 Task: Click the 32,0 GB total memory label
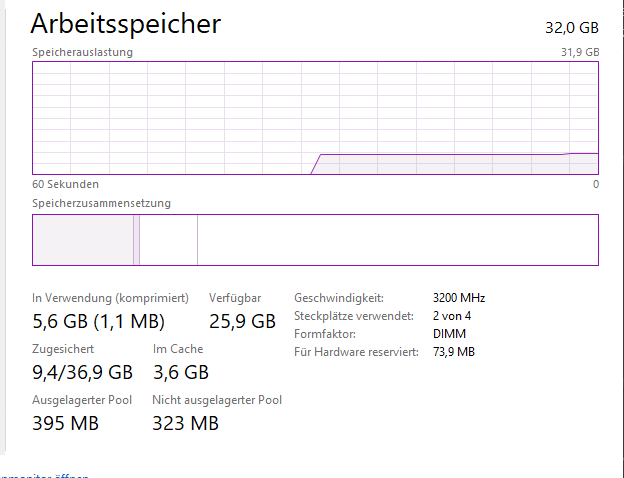point(572,27)
